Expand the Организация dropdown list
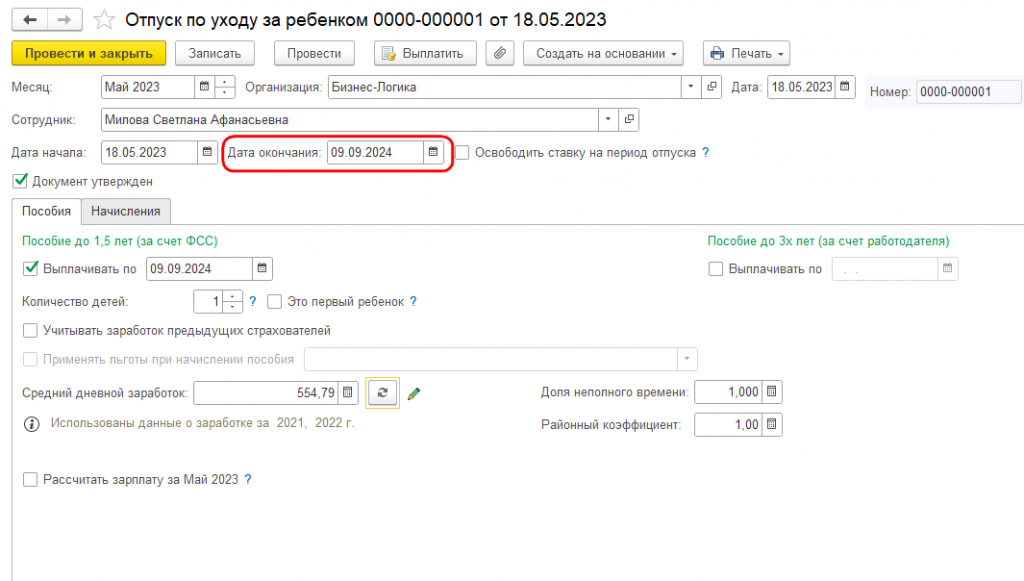The image size is (1024, 581). [x=691, y=87]
